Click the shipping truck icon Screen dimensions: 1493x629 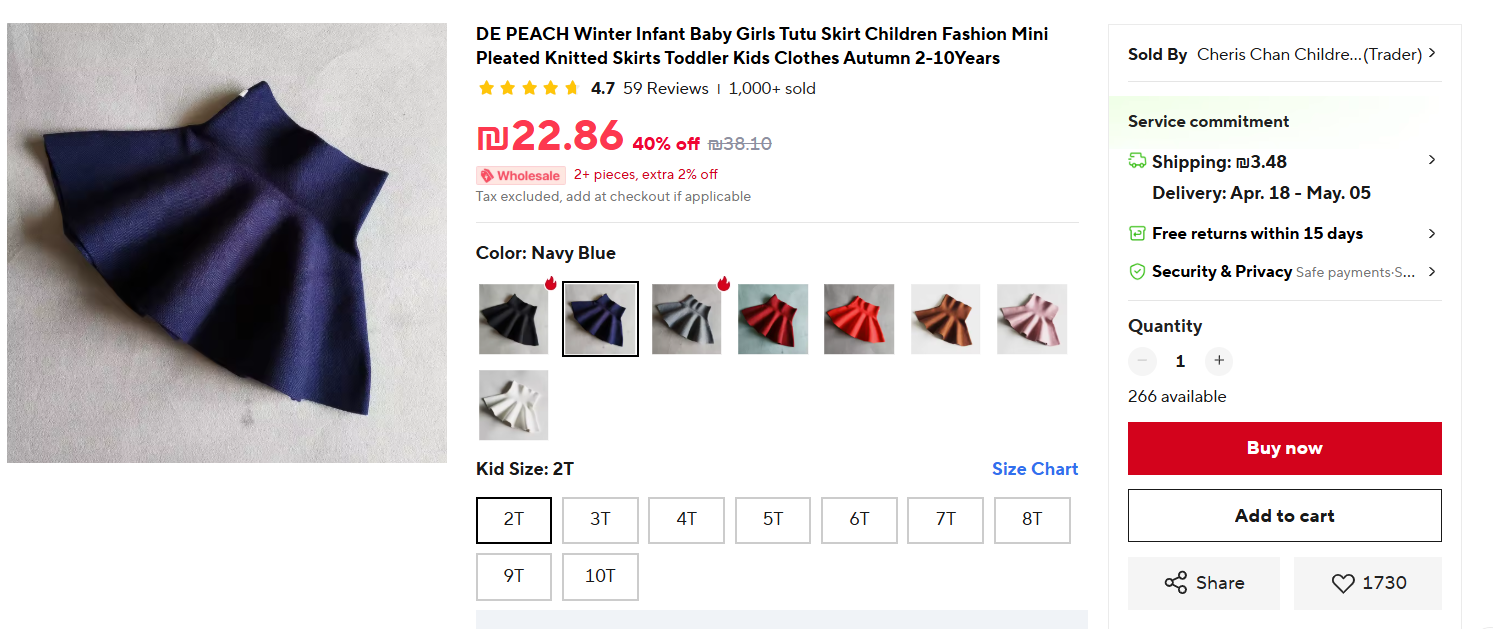point(1137,161)
